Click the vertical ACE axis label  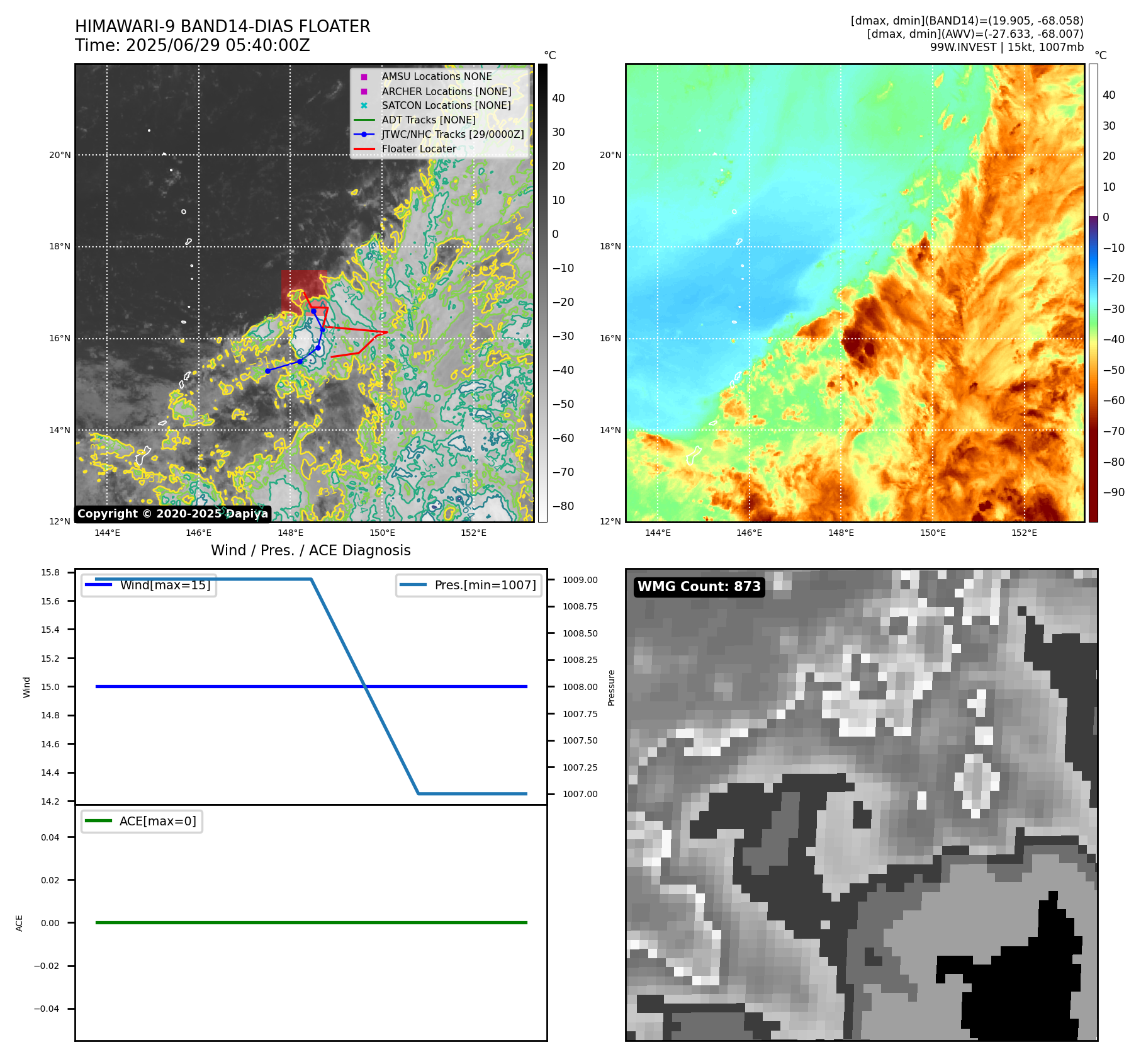click(x=19, y=923)
